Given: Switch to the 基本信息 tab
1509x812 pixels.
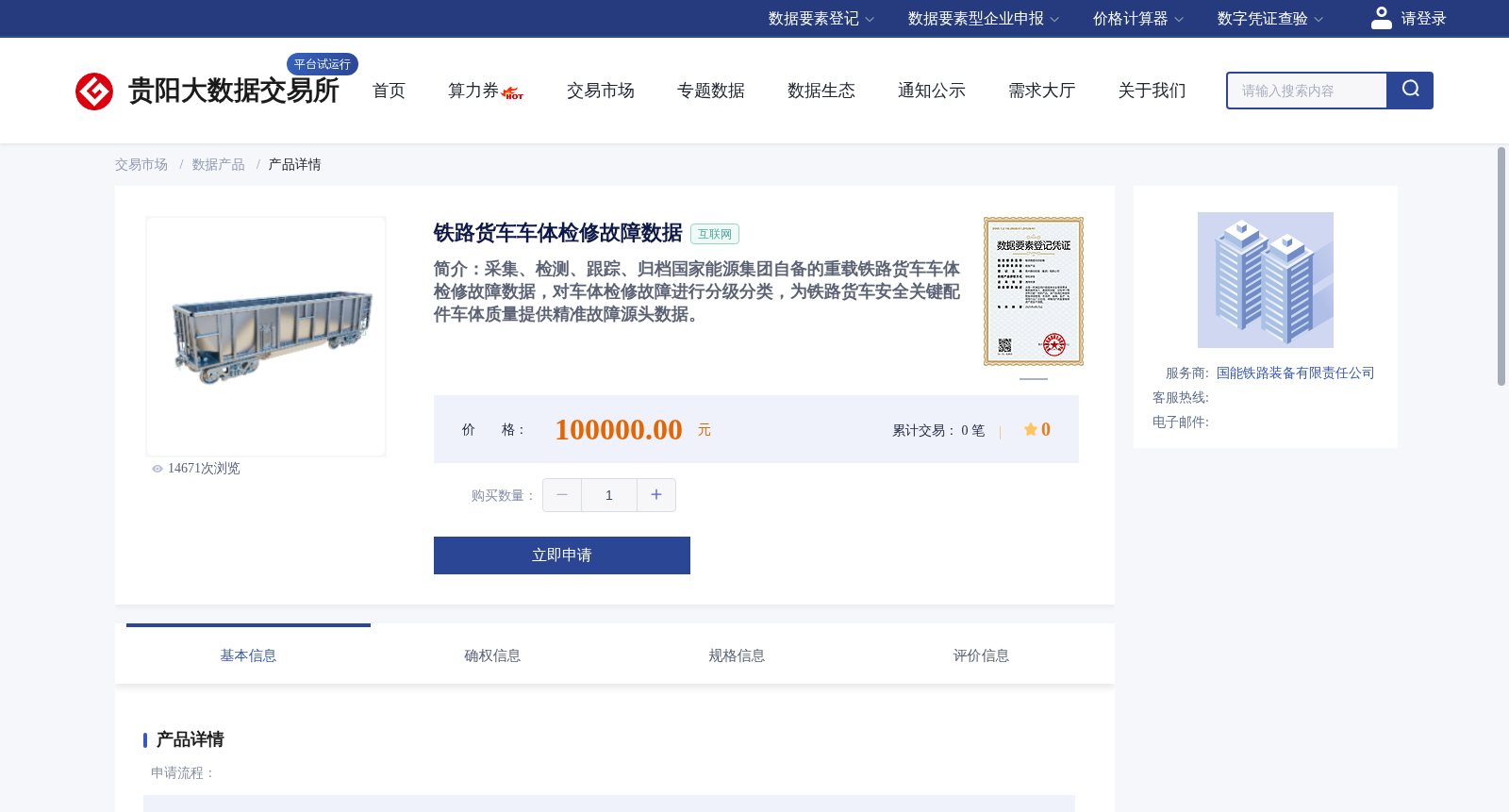Looking at the screenshot, I should click(248, 655).
